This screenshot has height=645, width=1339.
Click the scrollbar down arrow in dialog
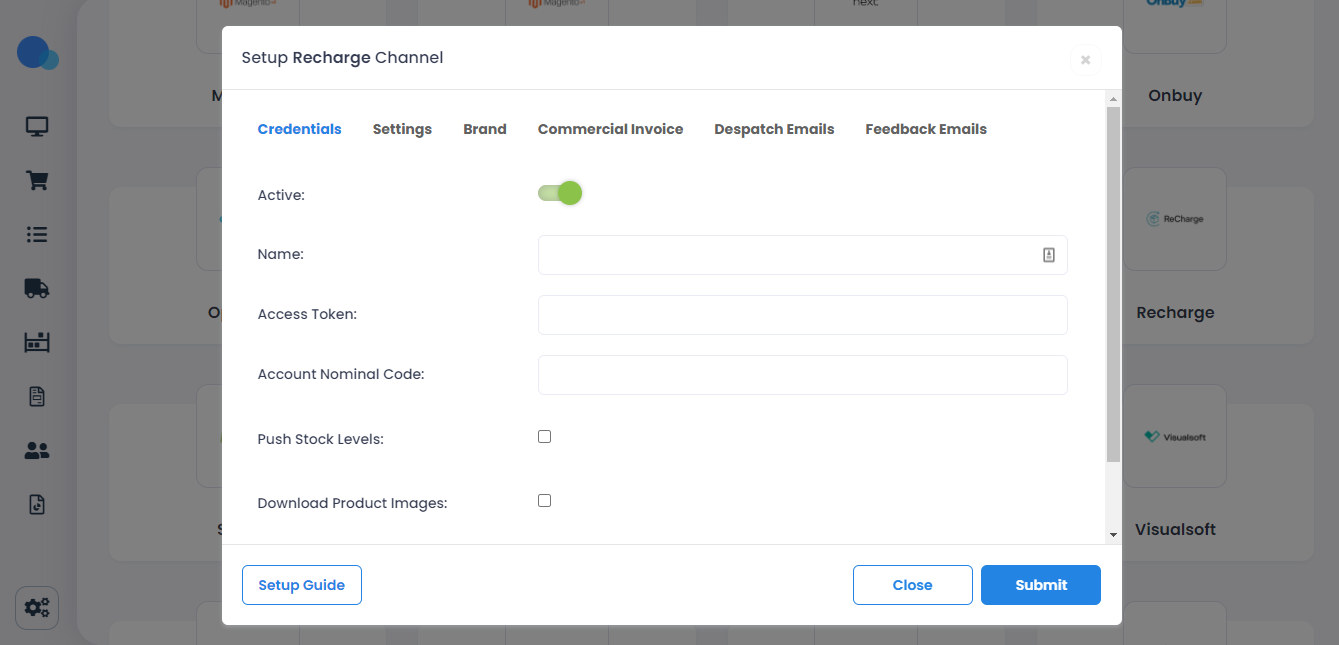pos(1113,535)
